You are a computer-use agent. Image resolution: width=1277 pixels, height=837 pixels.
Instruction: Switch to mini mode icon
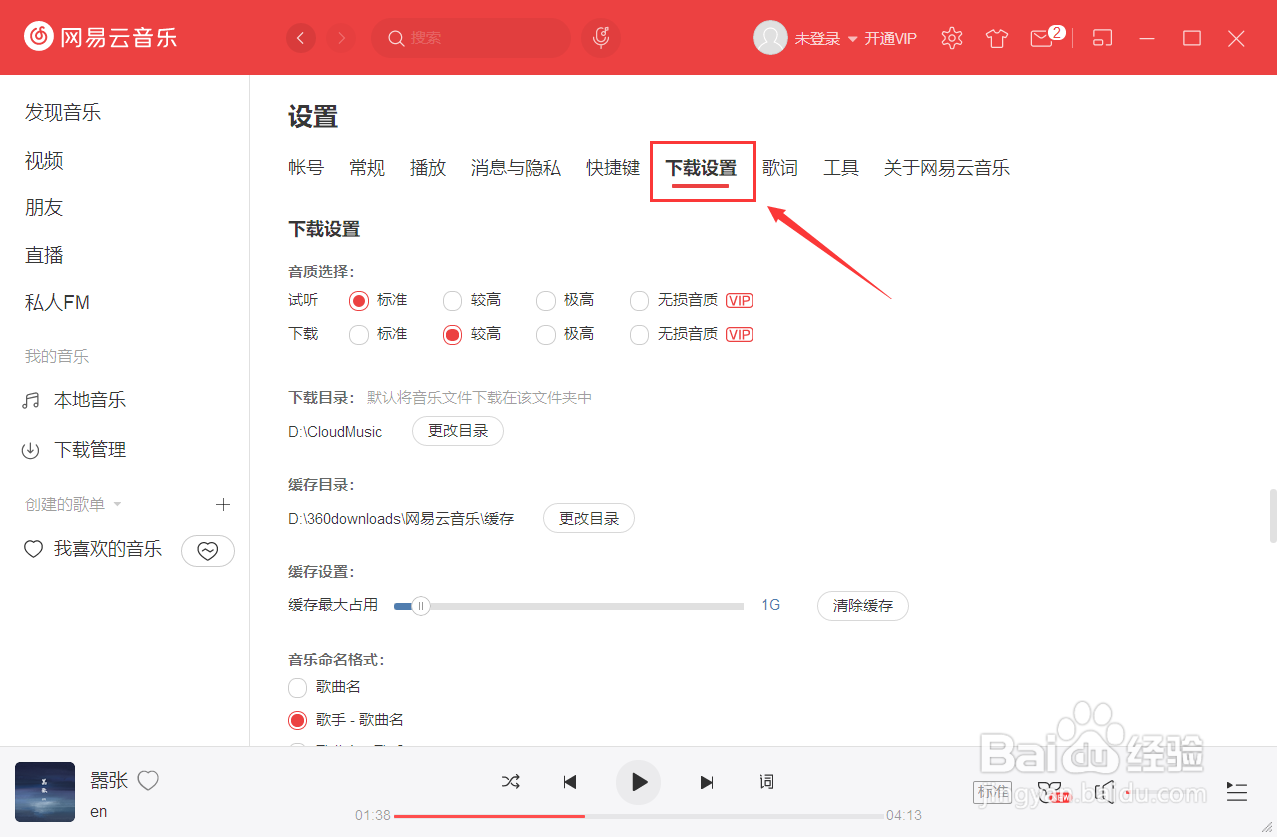coord(1102,38)
